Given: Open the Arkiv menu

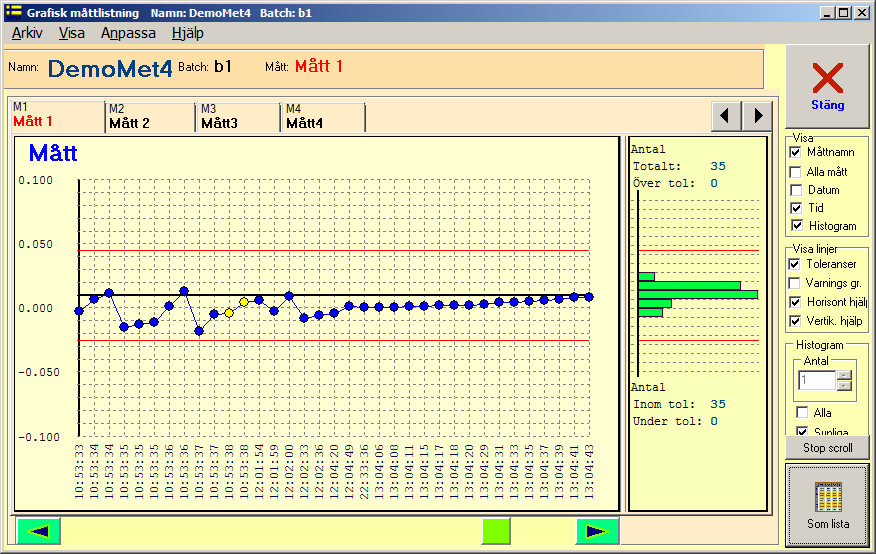Looking at the screenshot, I should 27,33.
